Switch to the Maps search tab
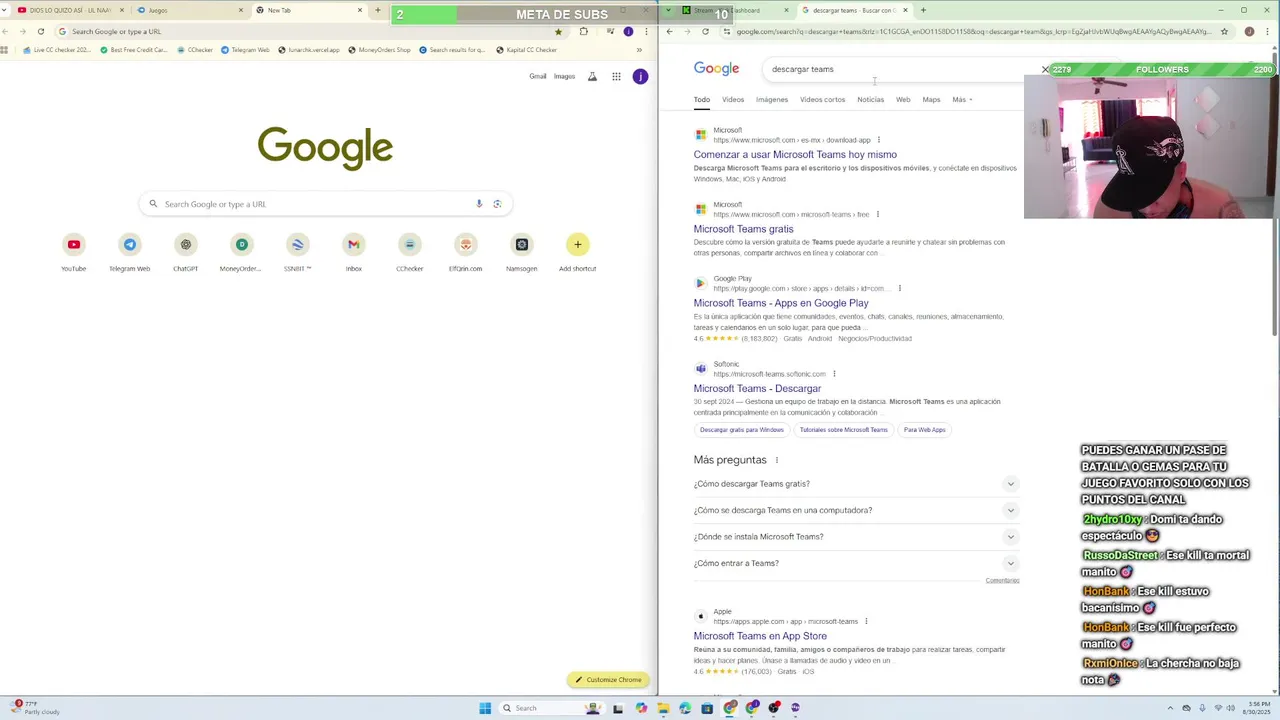The image size is (1280, 720). 931,99
